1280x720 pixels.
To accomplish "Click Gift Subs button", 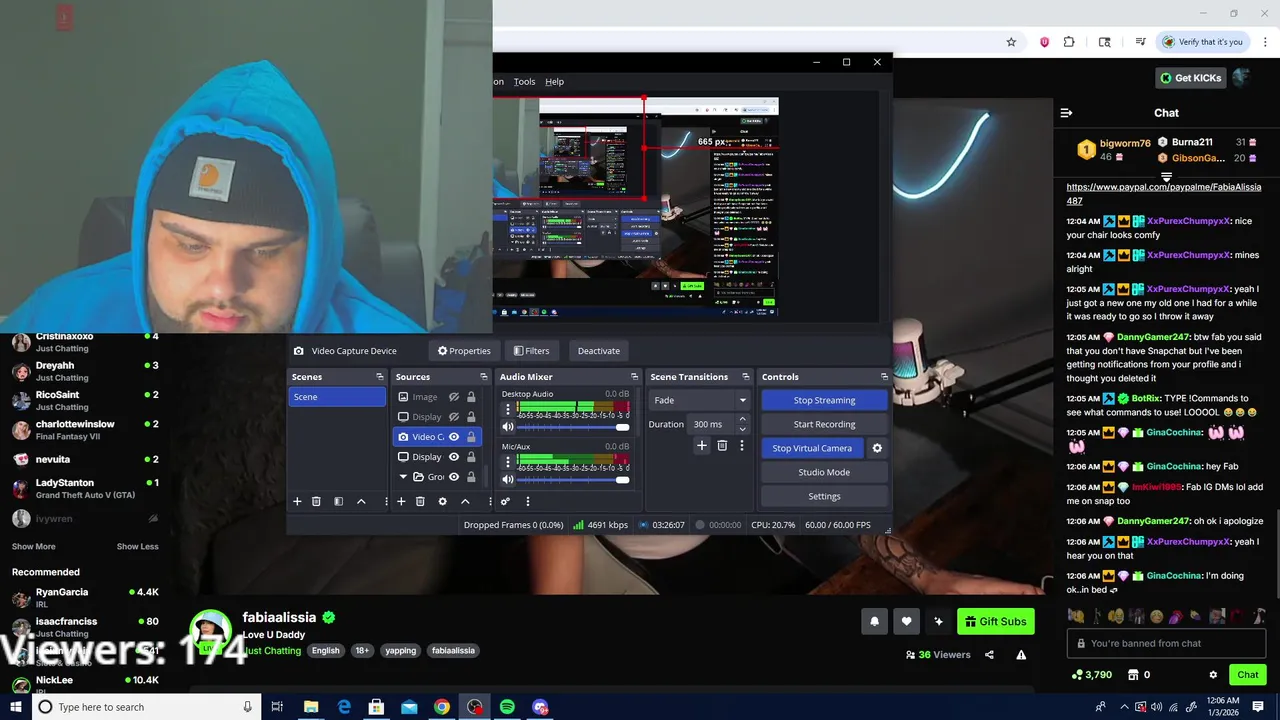I will tap(995, 622).
